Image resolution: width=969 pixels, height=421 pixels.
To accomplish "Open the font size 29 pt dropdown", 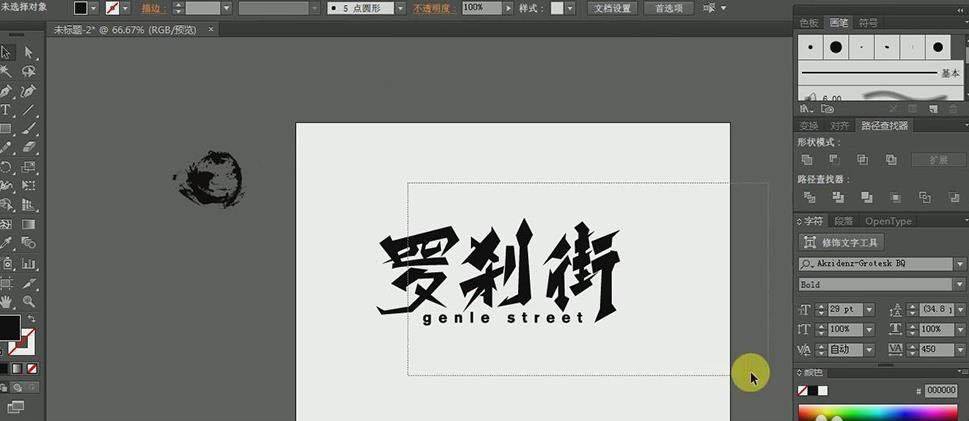I will [x=868, y=310].
